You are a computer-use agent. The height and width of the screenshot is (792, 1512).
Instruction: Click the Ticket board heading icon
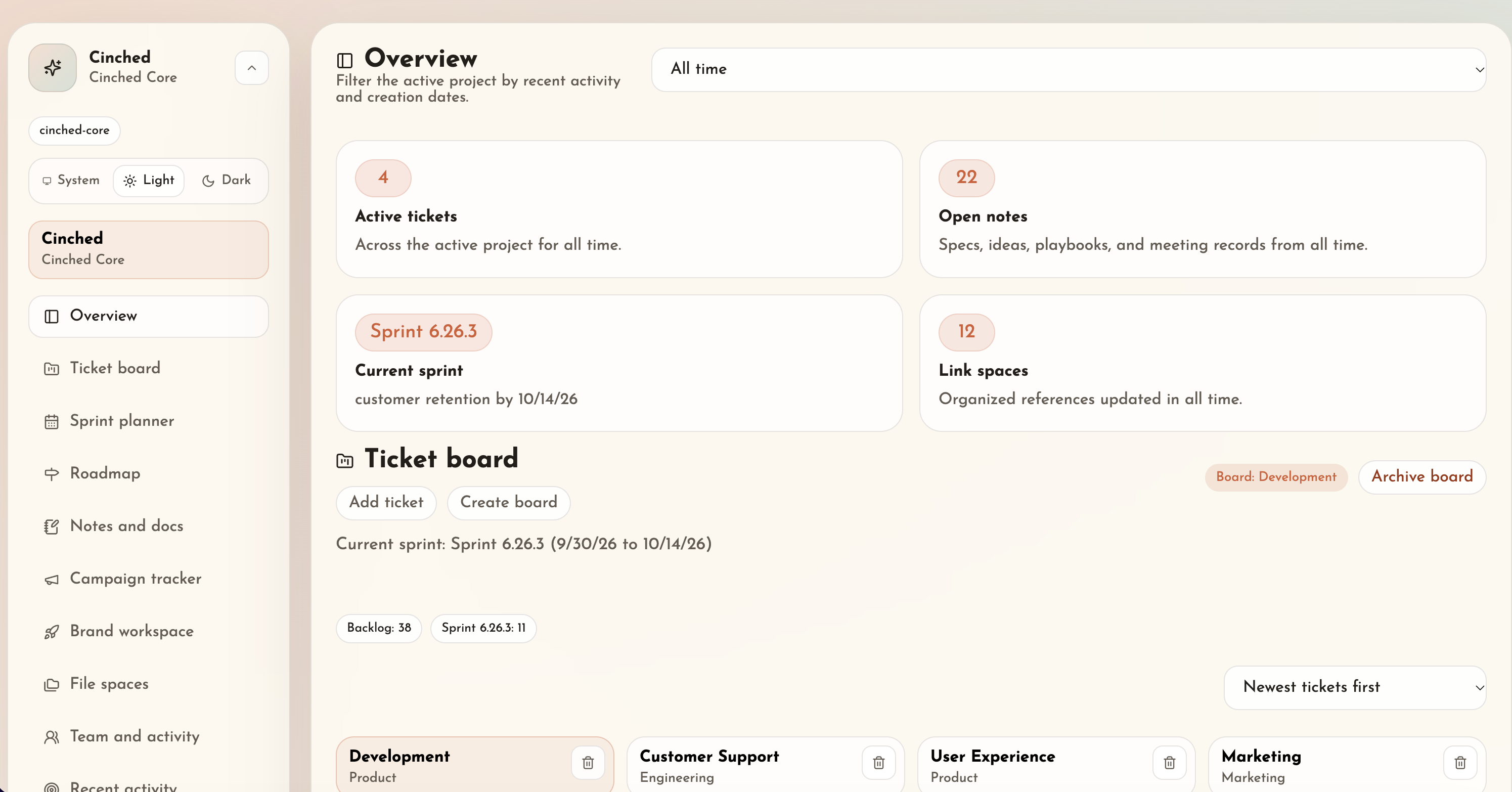(344, 461)
